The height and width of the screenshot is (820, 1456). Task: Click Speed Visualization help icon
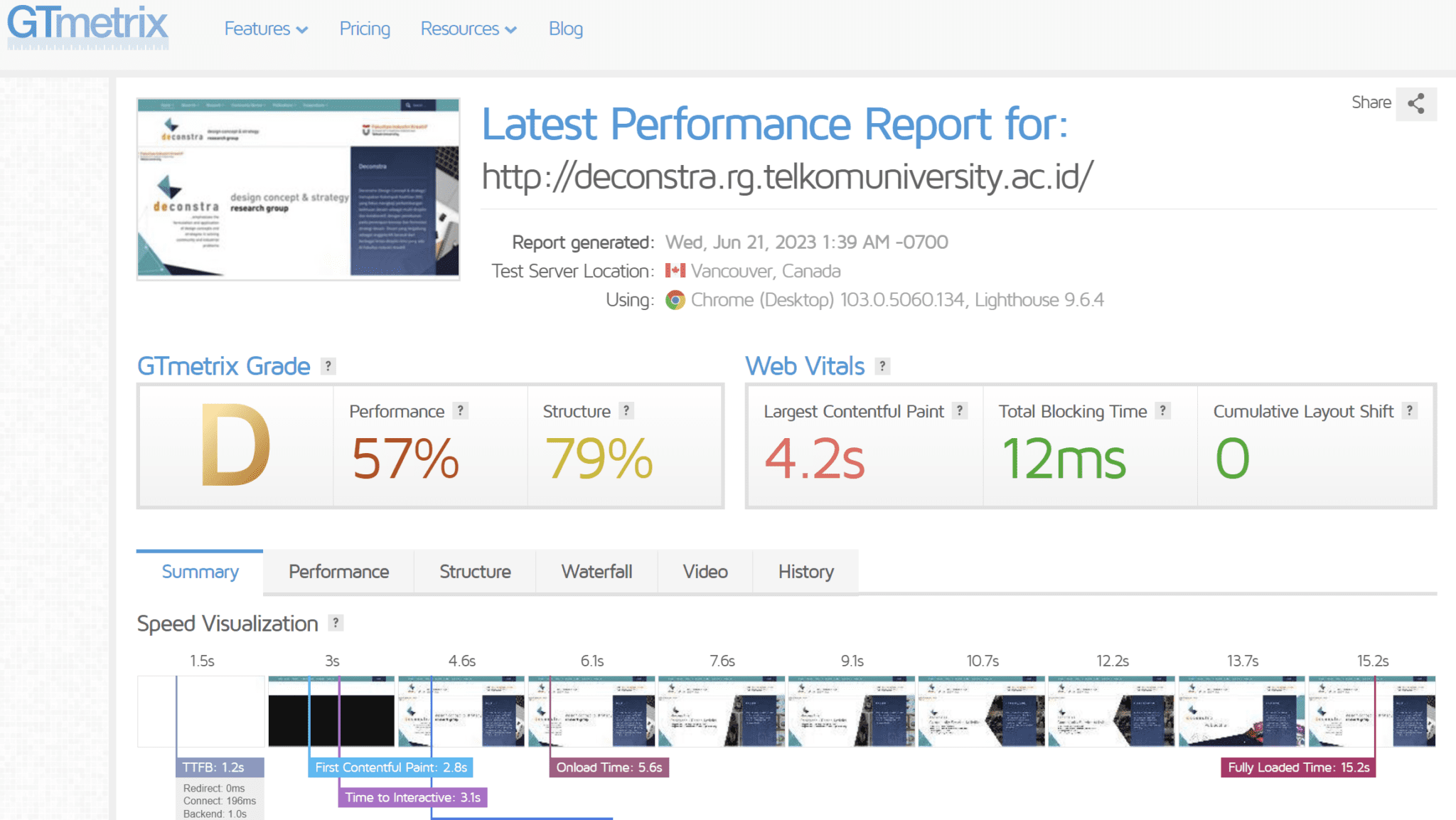point(336,623)
